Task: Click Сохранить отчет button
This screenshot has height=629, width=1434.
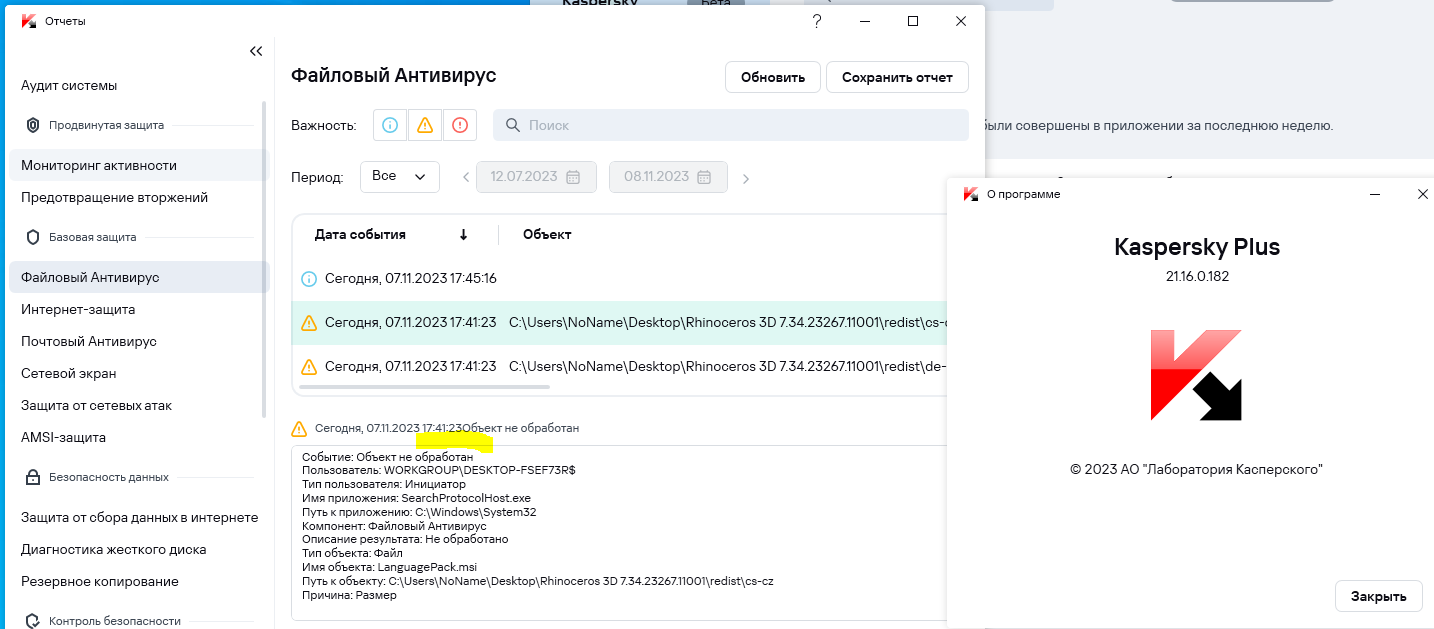Action: coord(897,77)
